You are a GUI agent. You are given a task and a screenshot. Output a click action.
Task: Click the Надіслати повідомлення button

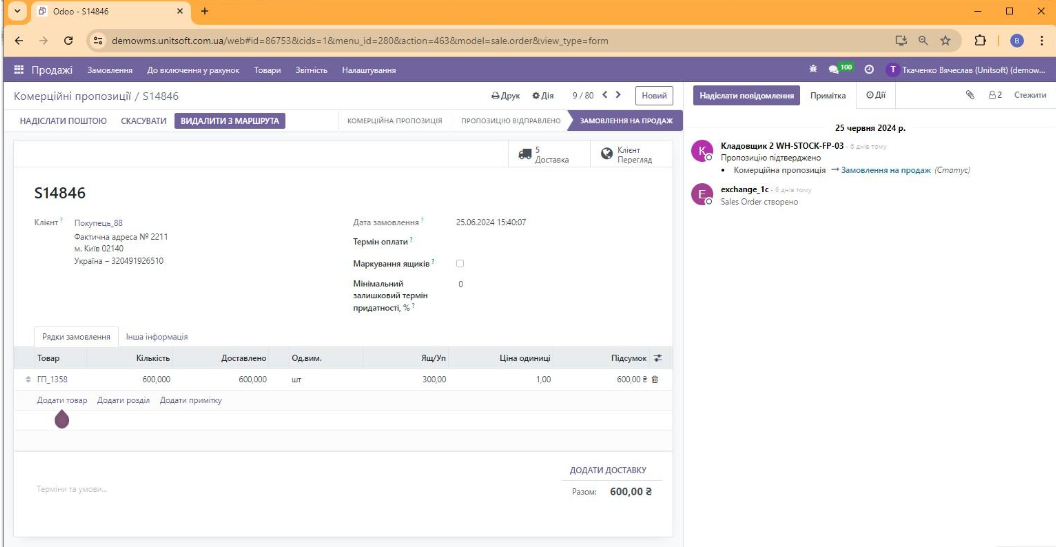[x=746, y=95]
